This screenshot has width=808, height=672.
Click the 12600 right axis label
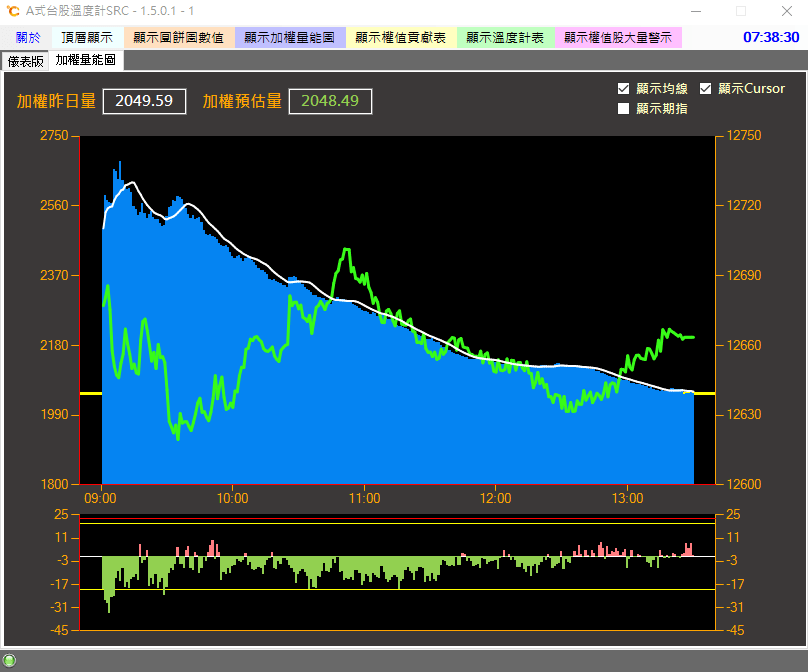[744, 484]
